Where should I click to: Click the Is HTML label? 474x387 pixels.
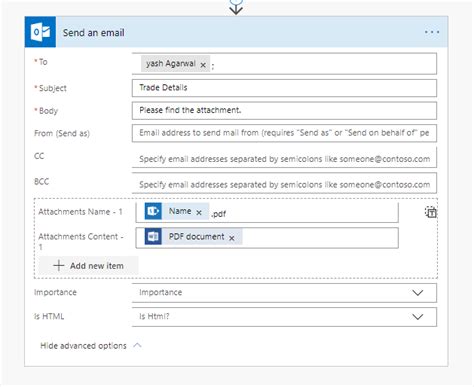point(49,316)
